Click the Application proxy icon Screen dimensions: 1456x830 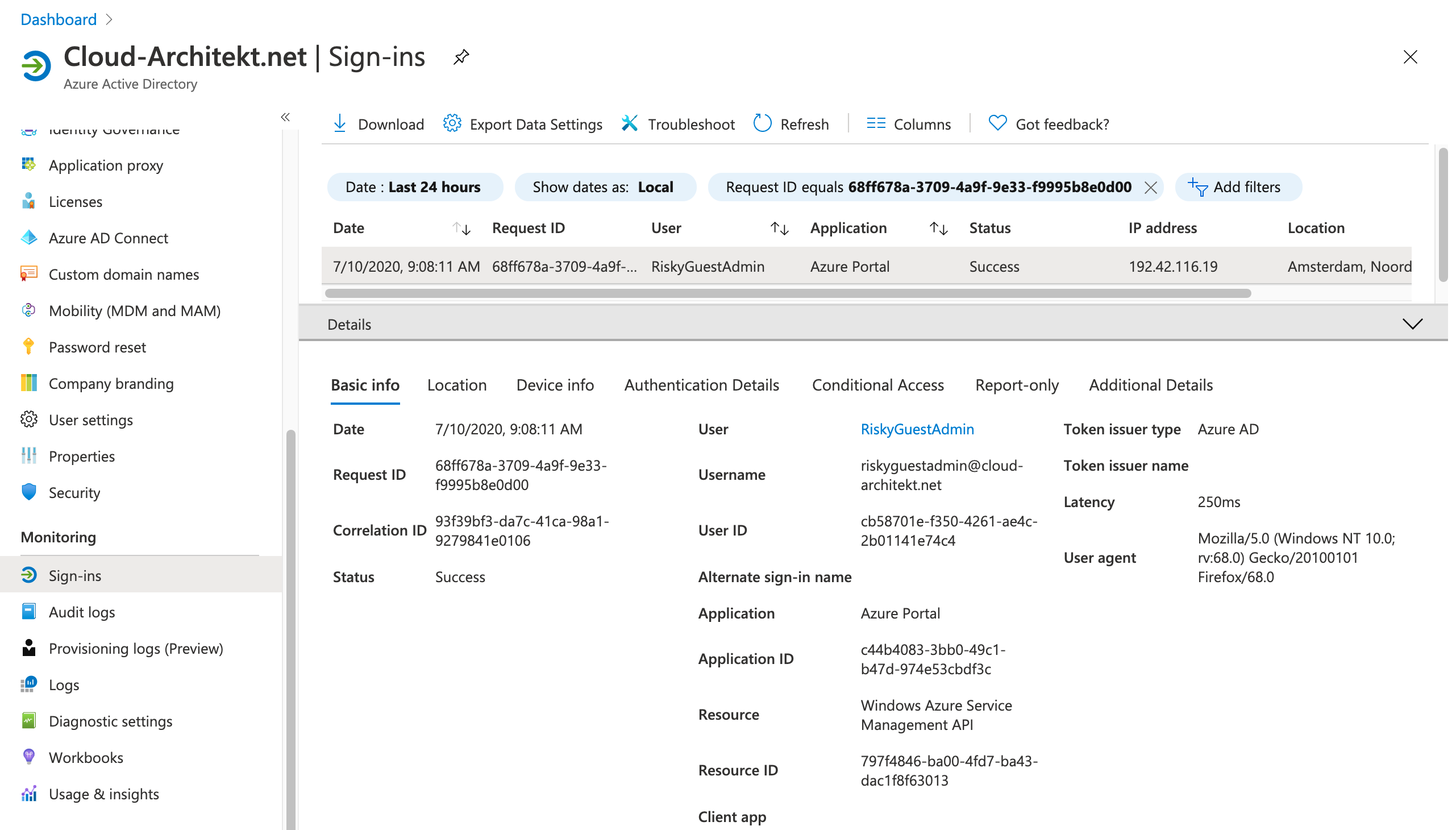click(x=28, y=165)
